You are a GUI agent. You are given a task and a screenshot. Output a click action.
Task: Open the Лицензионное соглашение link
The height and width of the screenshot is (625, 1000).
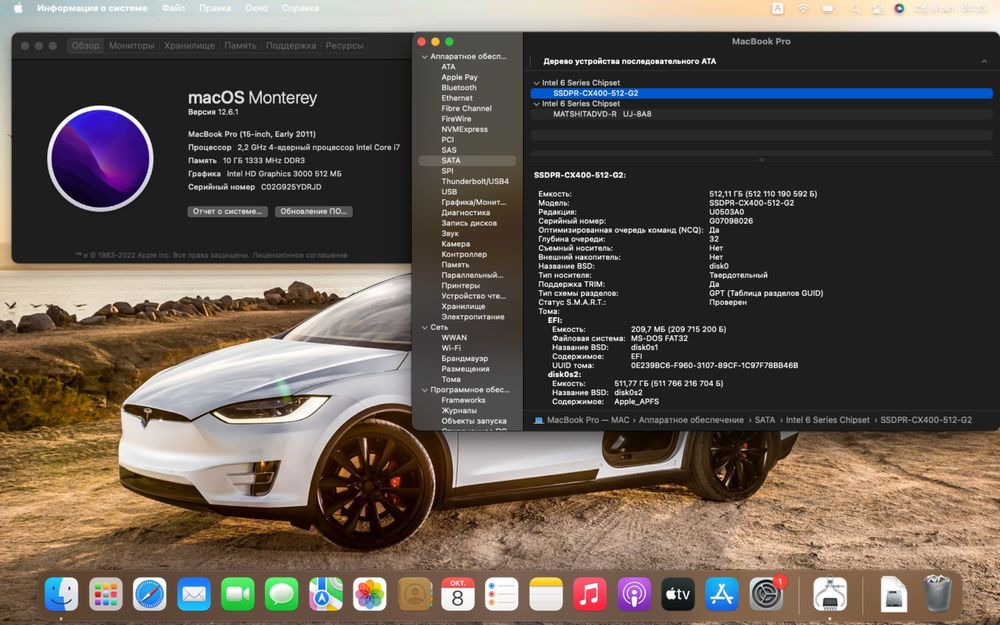coord(300,255)
